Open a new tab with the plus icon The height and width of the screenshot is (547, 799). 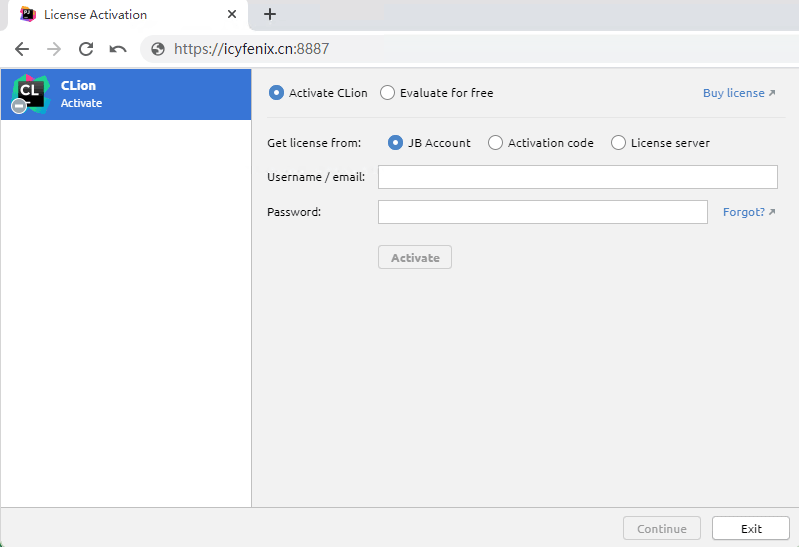point(270,14)
